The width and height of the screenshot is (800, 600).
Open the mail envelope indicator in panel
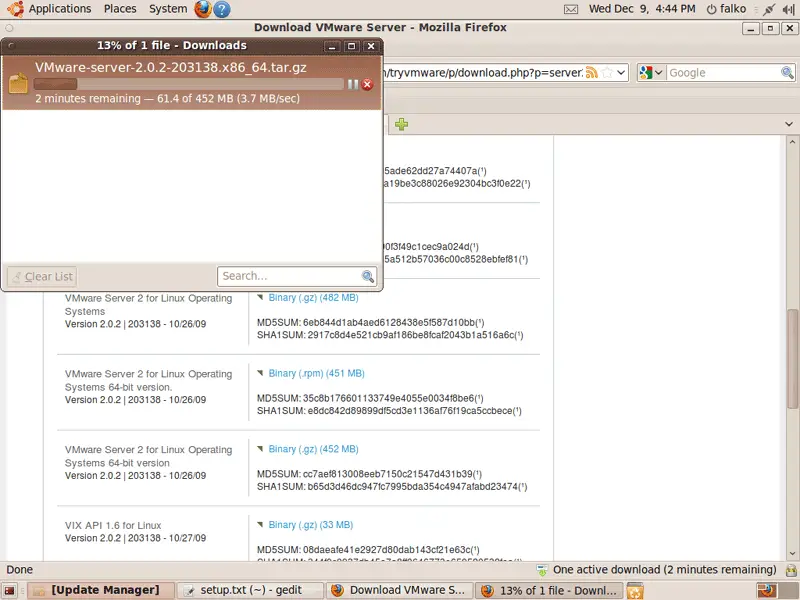pyautogui.click(x=570, y=9)
